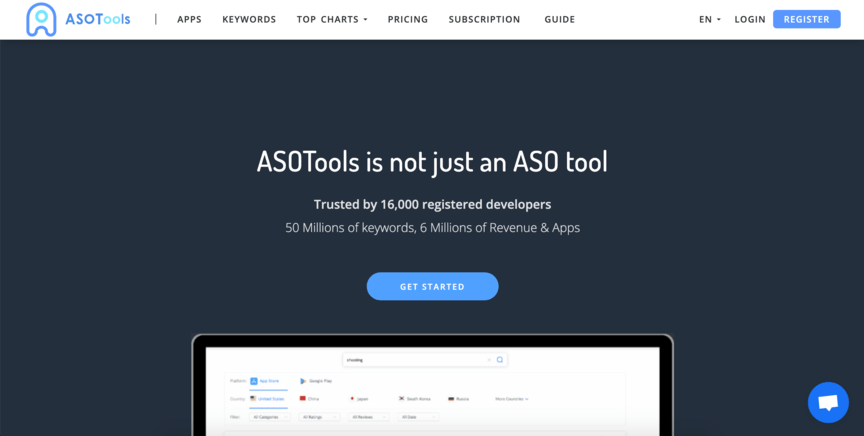Click the clear X icon in preview search
The width and height of the screenshot is (864, 436).
[x=489, y=360]
